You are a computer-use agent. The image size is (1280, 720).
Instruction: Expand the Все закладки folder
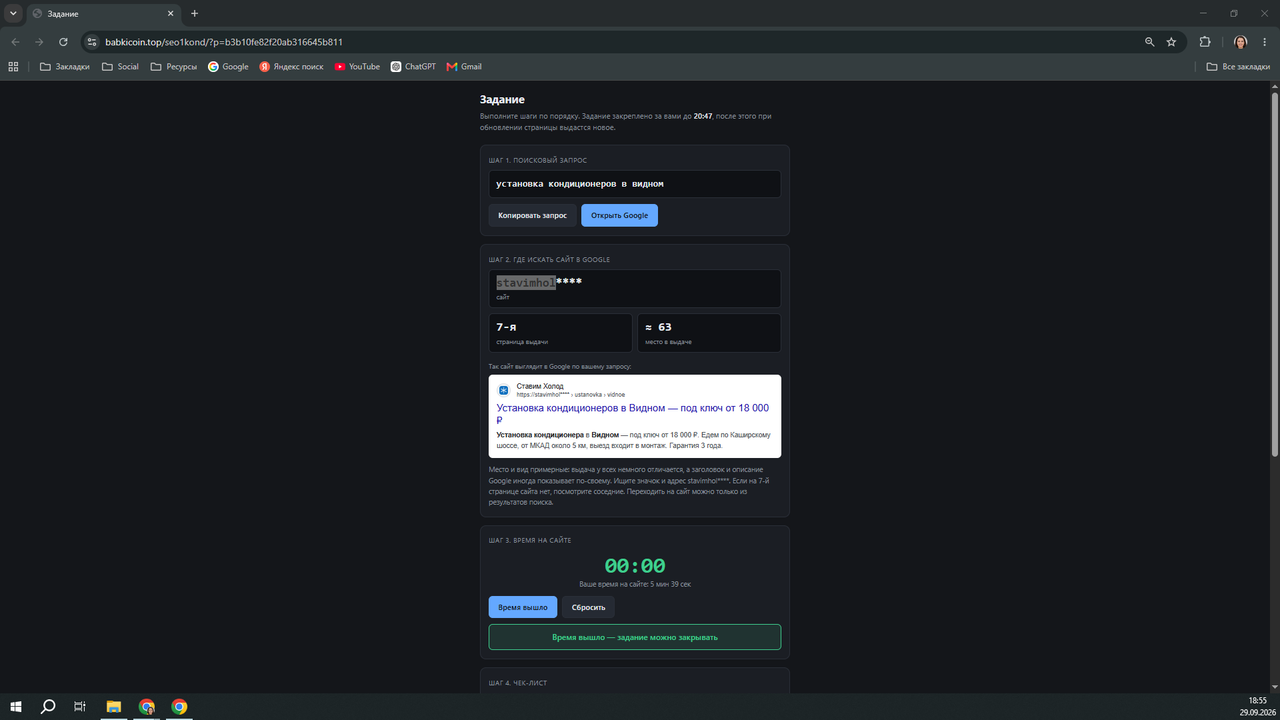(x=1238, y=67)
